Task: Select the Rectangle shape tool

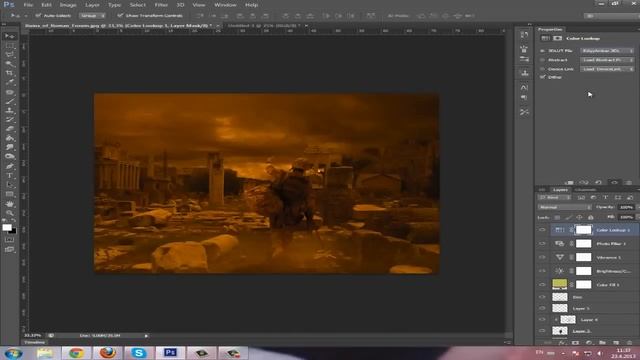Action: (x=9, y=194)
